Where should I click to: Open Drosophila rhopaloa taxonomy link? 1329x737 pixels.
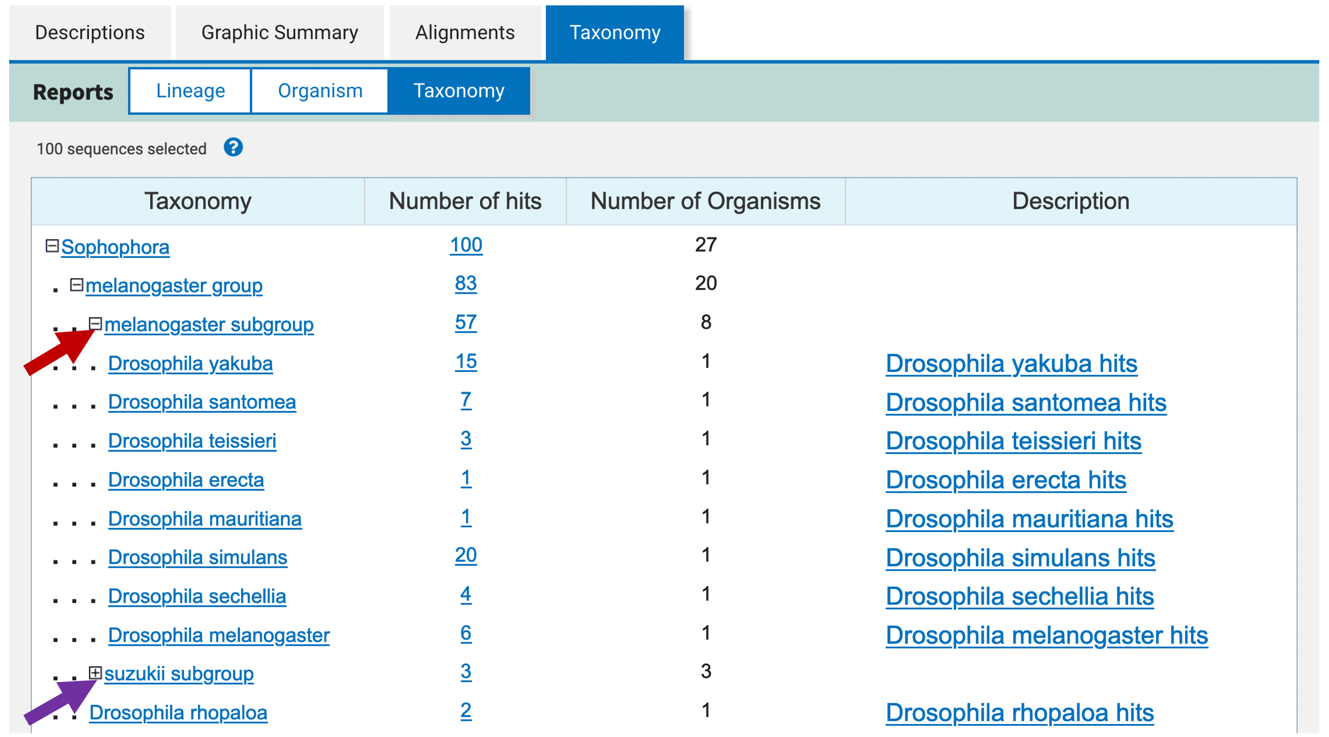pyautogui.click(x=178, y=714)
